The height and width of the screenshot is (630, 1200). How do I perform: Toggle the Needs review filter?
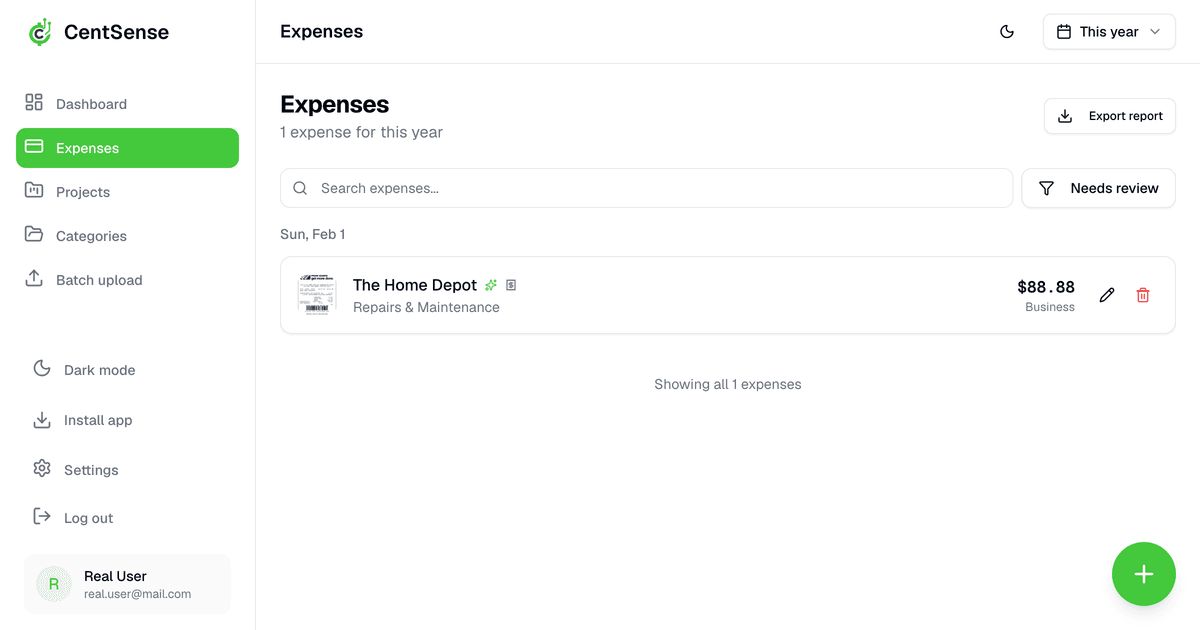[x=1098, y=188]
